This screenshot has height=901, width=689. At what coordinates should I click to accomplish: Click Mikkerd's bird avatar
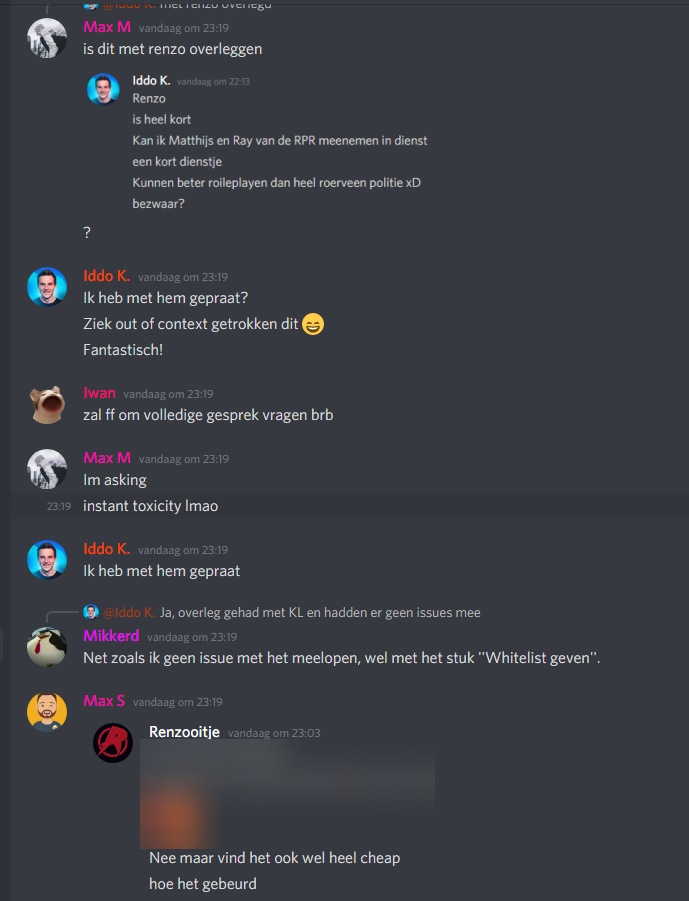coord(47,647)
